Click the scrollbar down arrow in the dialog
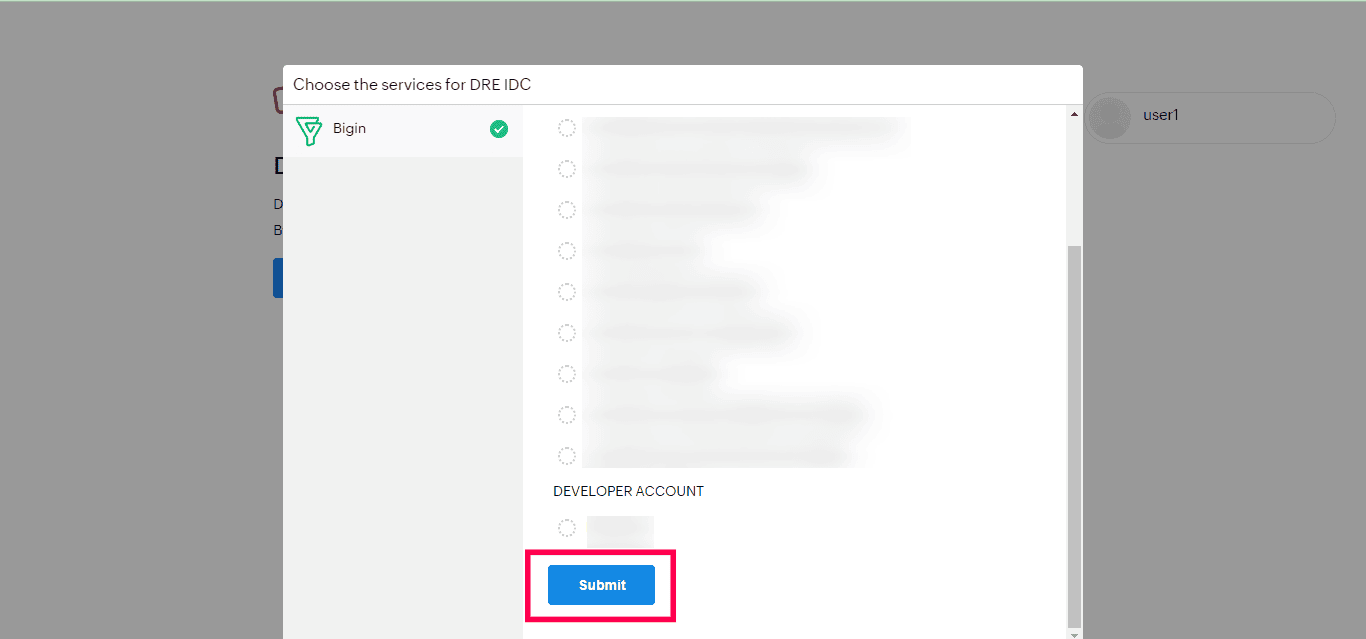Image resolution: width=1366 pixels, height=639 pixels. (x=1075, y=634)
